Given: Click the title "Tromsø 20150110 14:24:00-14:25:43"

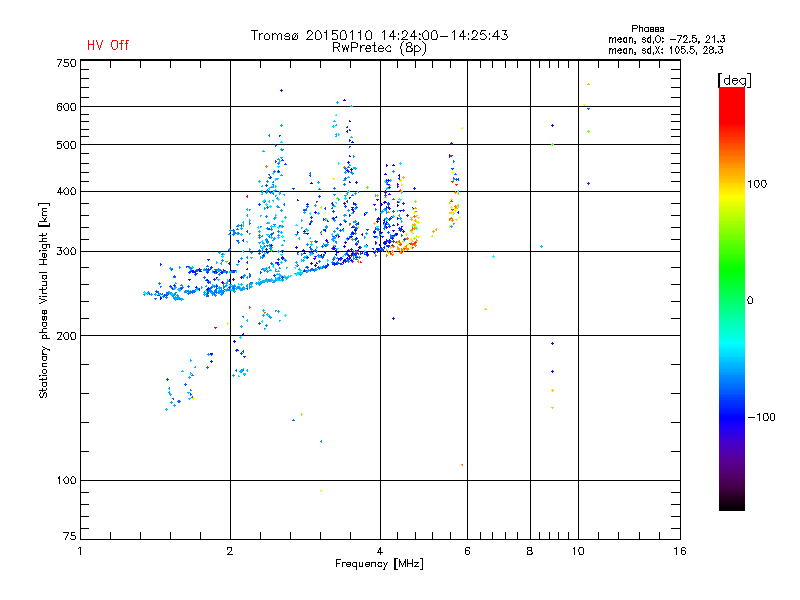Looking at the screenshot, I should coord(379,35).
